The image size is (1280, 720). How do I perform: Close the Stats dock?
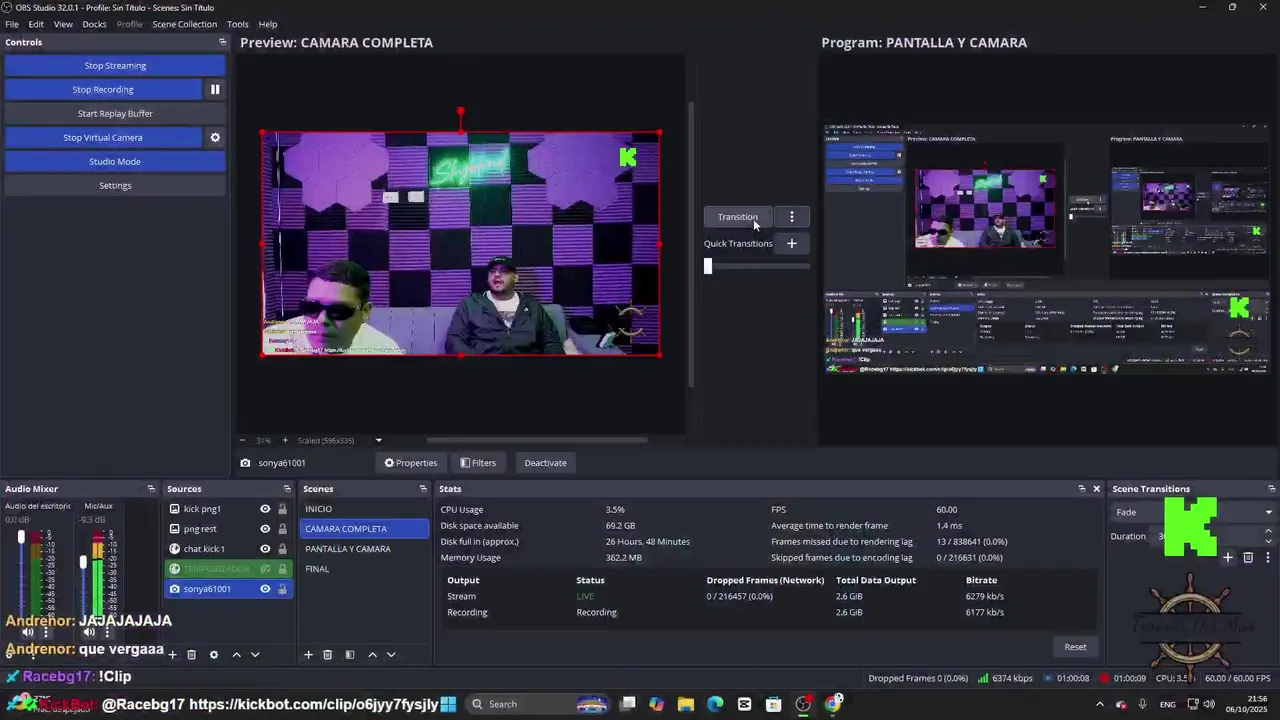(x=1096, y=488)
